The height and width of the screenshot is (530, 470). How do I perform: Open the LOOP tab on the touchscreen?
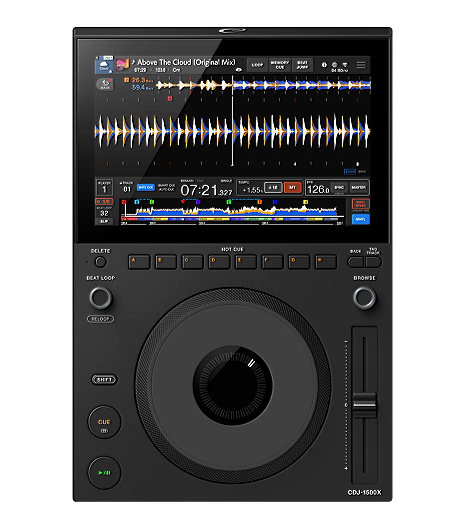pyautogui.click(x=257, y=65)
